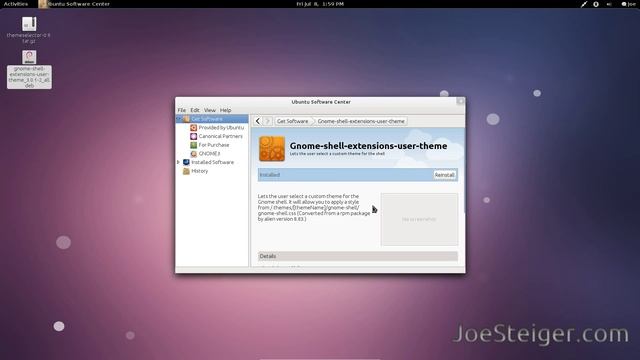Select Provided by Ubuntu in sidebar
640x360 pixels.
pos(221,127)
